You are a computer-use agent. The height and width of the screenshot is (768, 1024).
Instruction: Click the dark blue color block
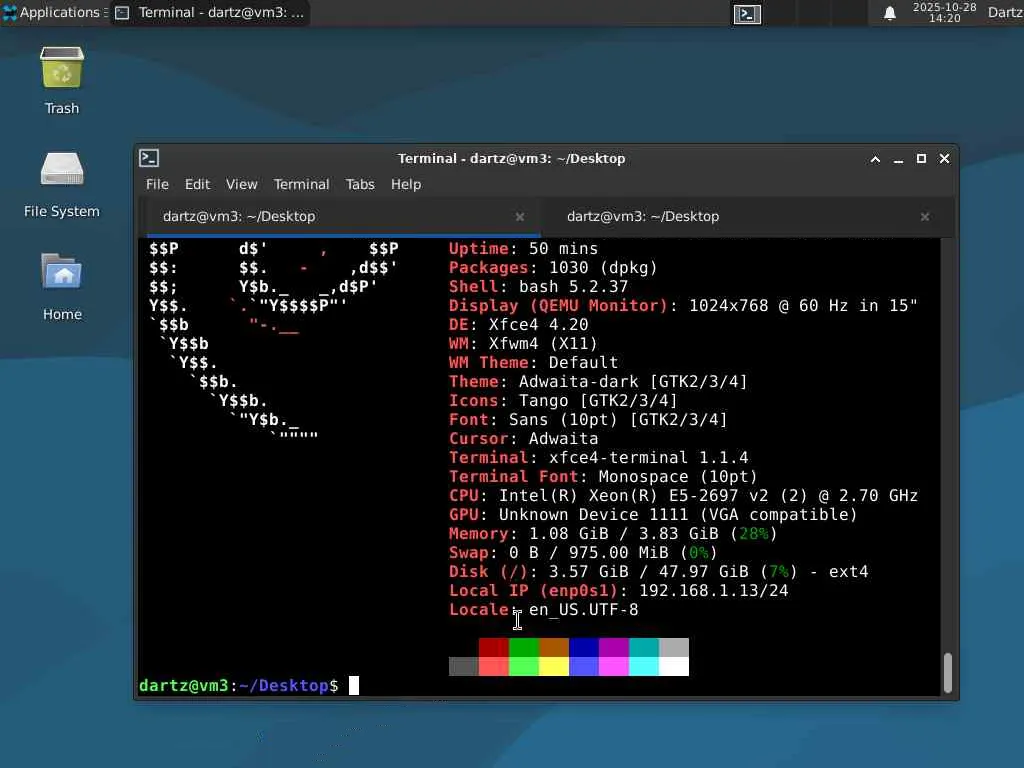coord(584,647)
